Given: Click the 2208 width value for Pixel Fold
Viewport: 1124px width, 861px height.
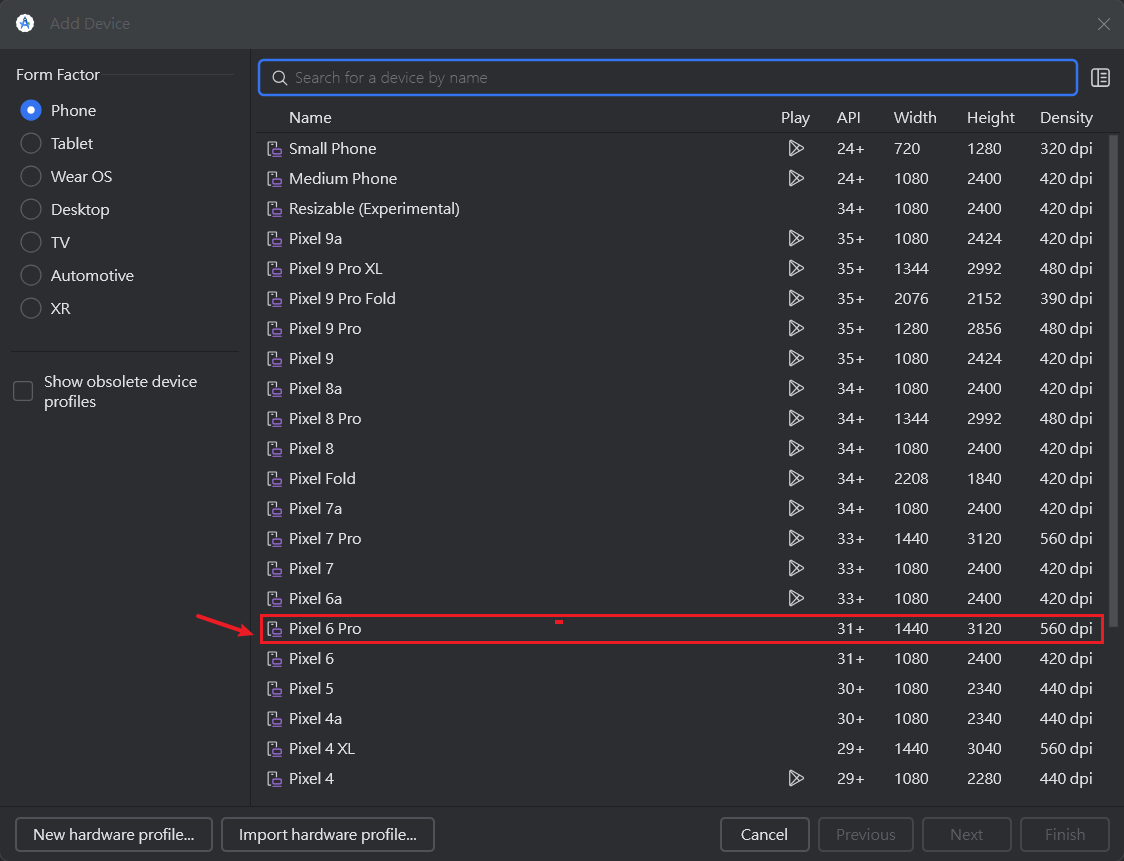Looking at the screenshot, I should (x=911, y=478).
